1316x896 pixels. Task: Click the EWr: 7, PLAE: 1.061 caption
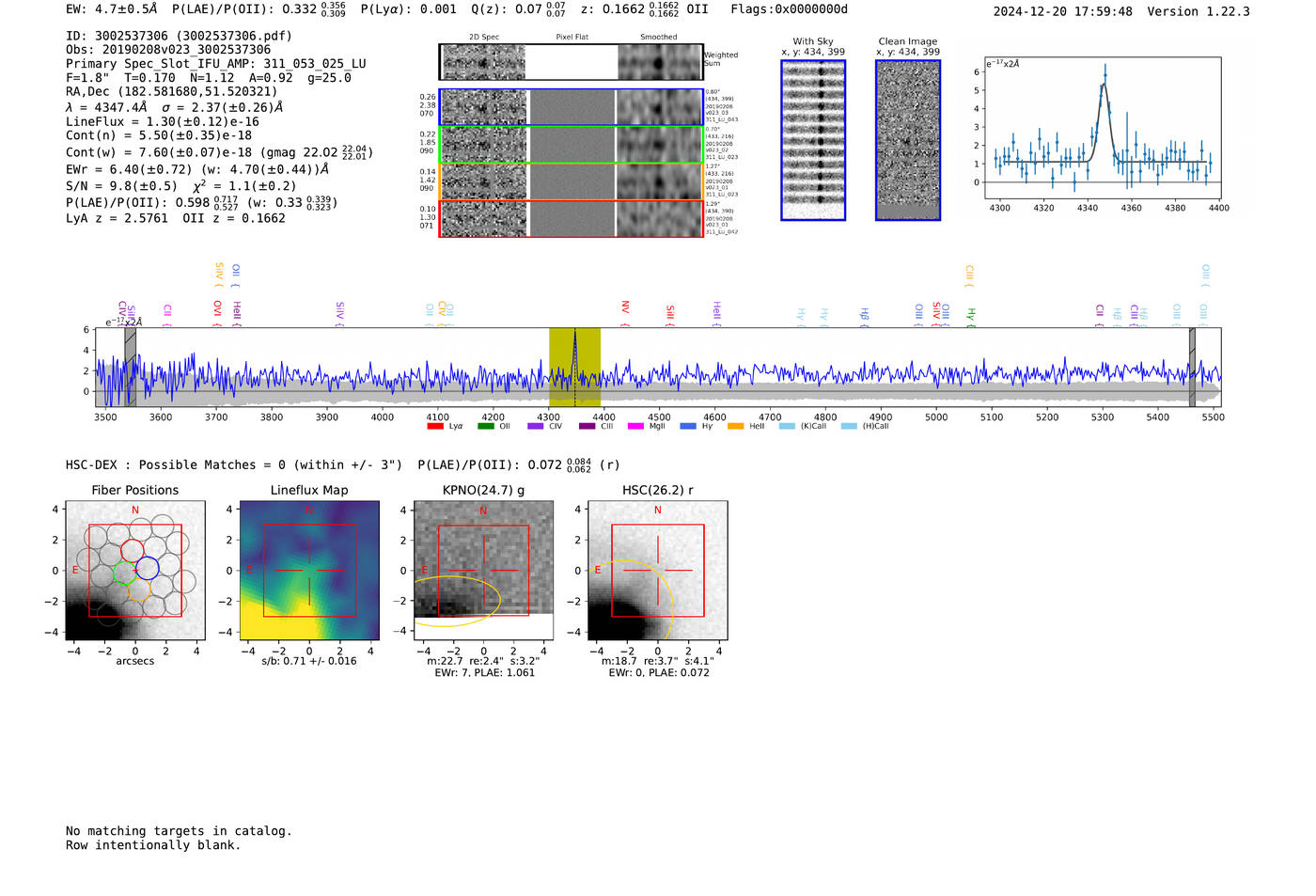[485, 673]
